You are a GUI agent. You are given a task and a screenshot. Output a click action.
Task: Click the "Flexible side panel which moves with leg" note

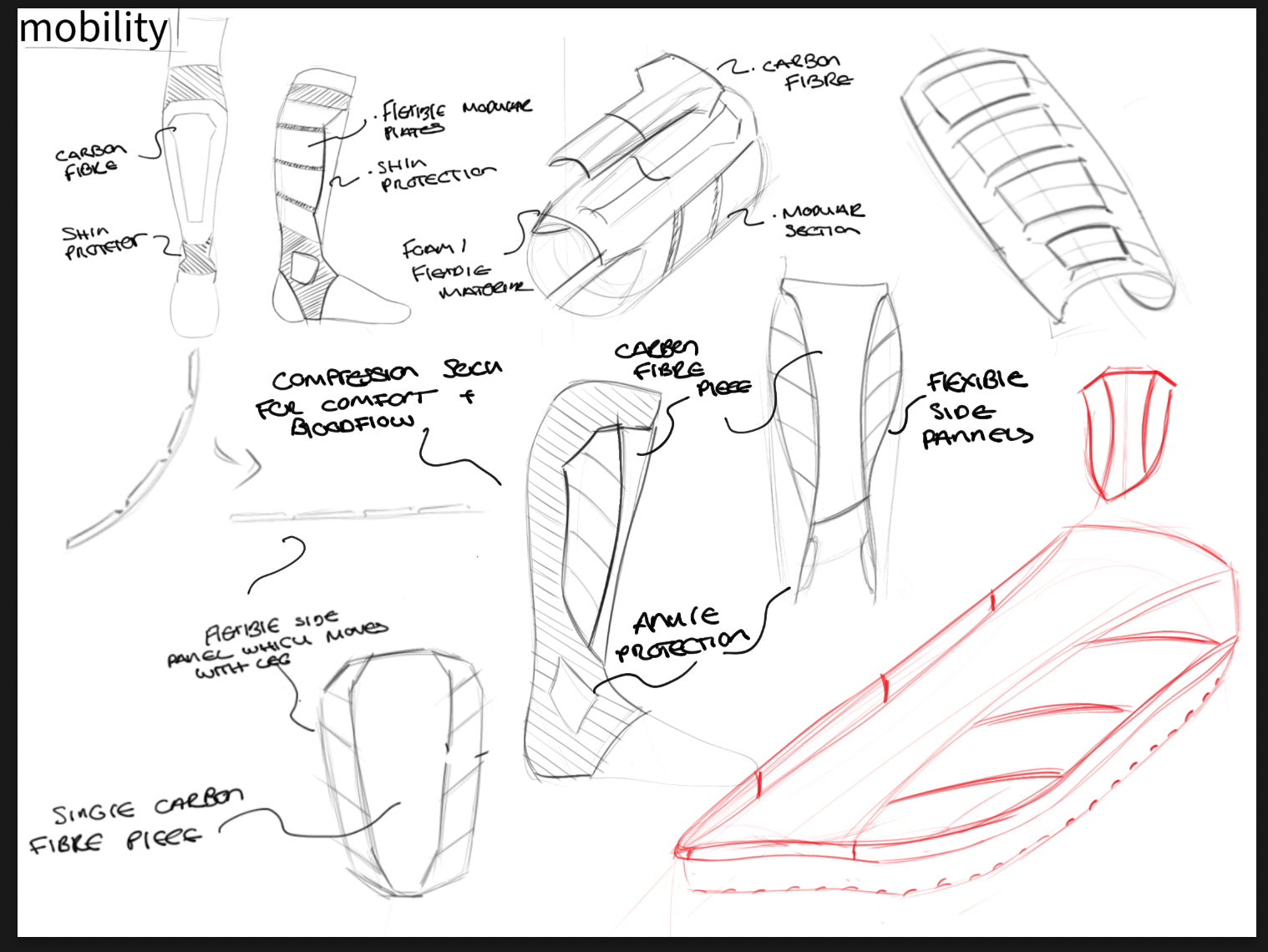277,646
